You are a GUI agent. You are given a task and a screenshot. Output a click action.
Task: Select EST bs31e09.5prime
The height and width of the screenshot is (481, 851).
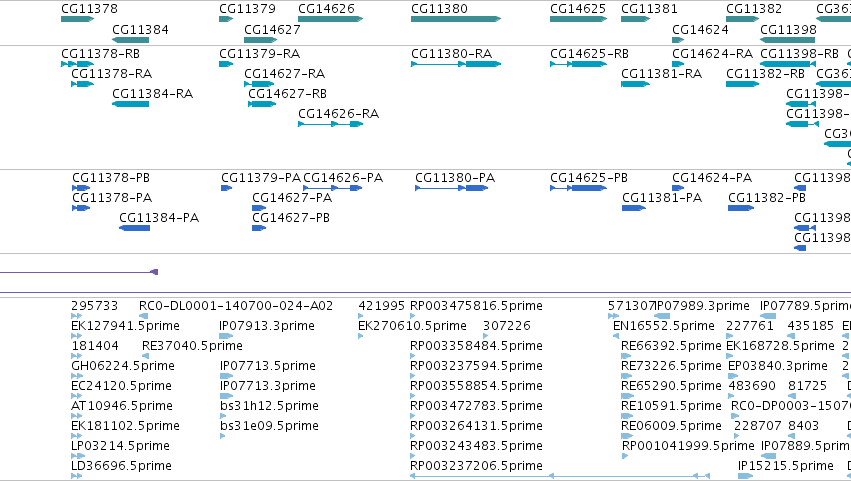tap(269, 427)
